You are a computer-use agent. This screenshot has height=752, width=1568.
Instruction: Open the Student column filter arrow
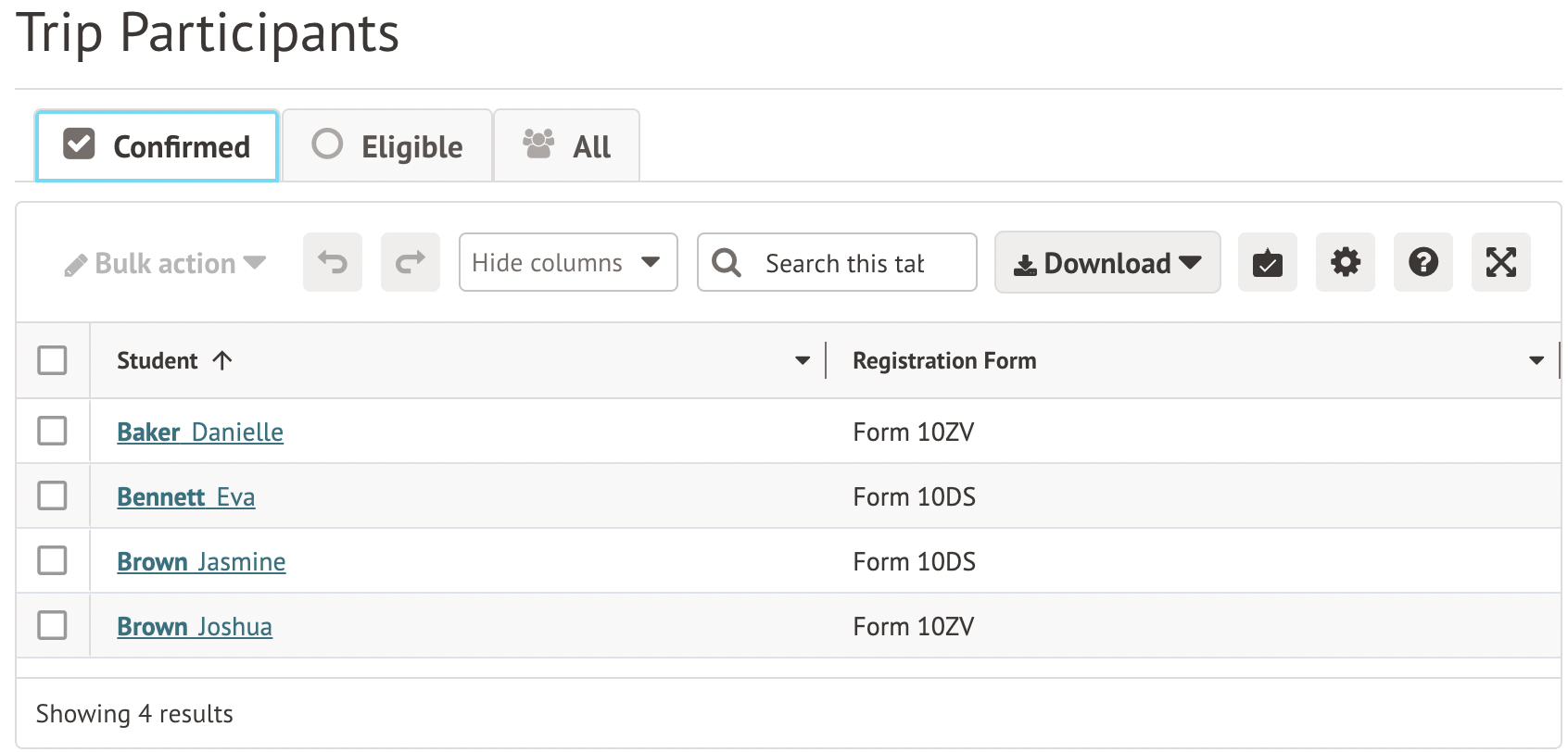pyautogui.click(x=803, y=360)
